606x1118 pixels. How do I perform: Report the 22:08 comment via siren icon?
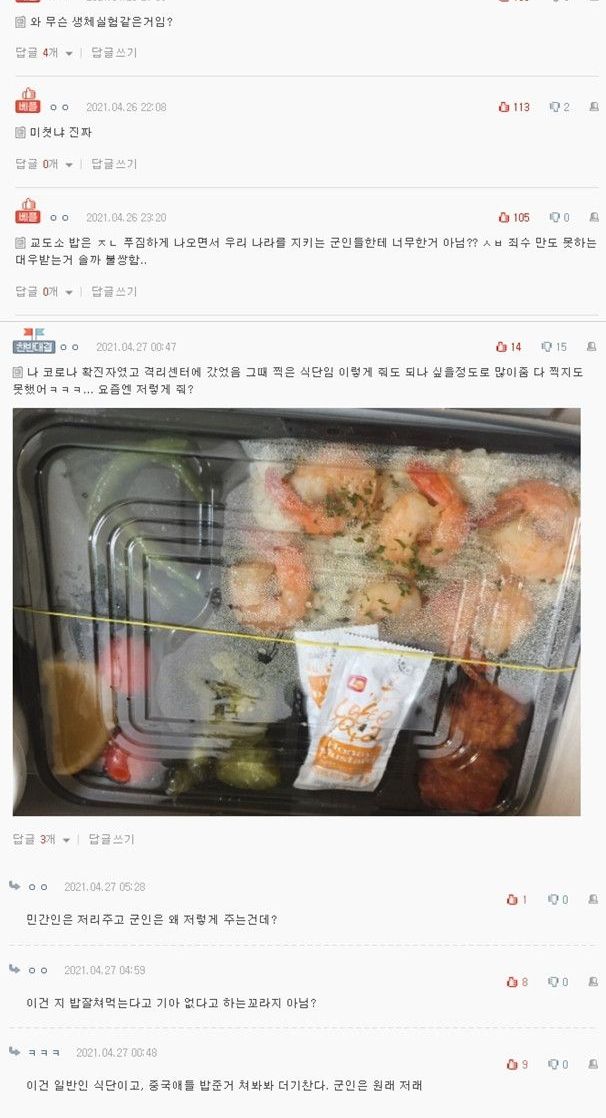pyautogui.click(x=594, y=107)
